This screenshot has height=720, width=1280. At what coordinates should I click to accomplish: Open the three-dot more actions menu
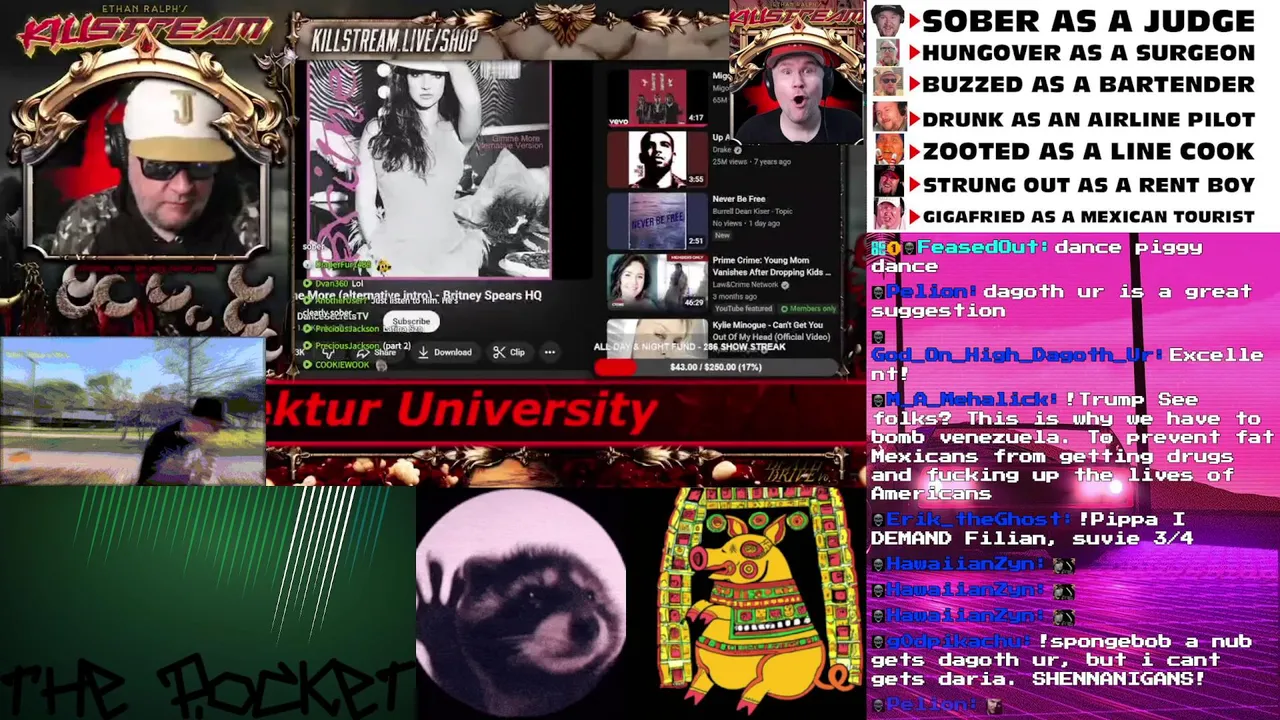(549, 352)
